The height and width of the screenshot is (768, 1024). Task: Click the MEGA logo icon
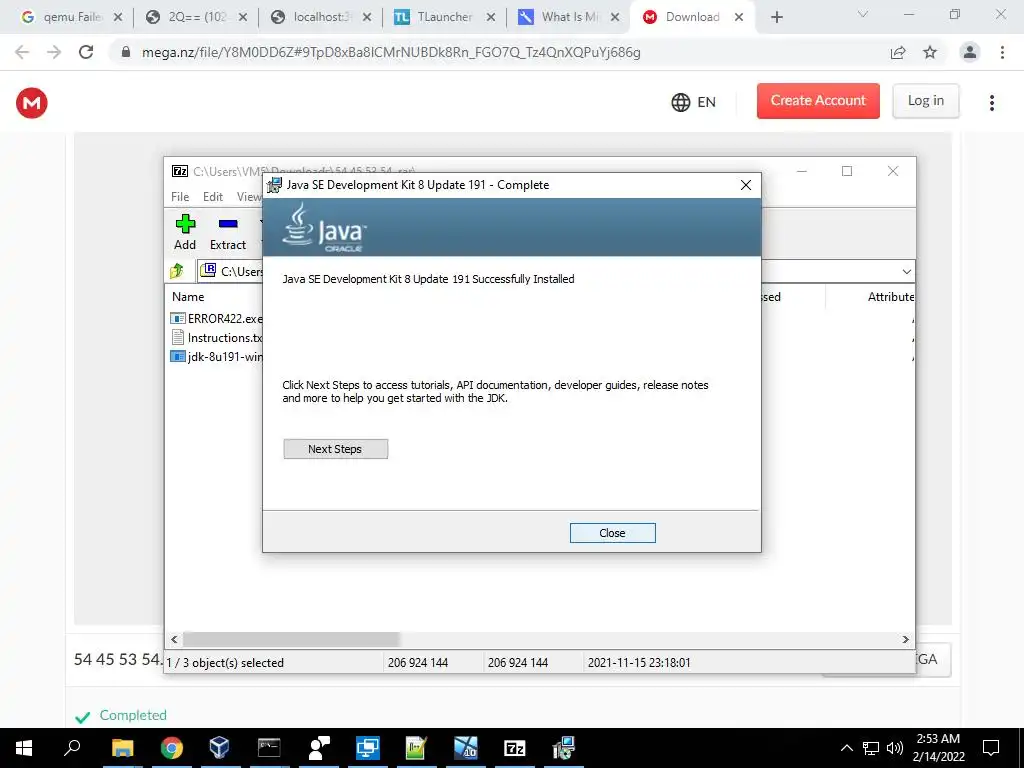click(x=31, y=103)
